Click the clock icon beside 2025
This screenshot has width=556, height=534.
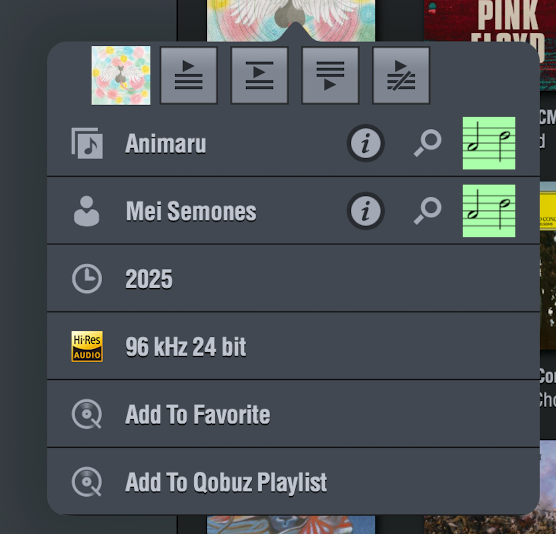click(87, 279)
